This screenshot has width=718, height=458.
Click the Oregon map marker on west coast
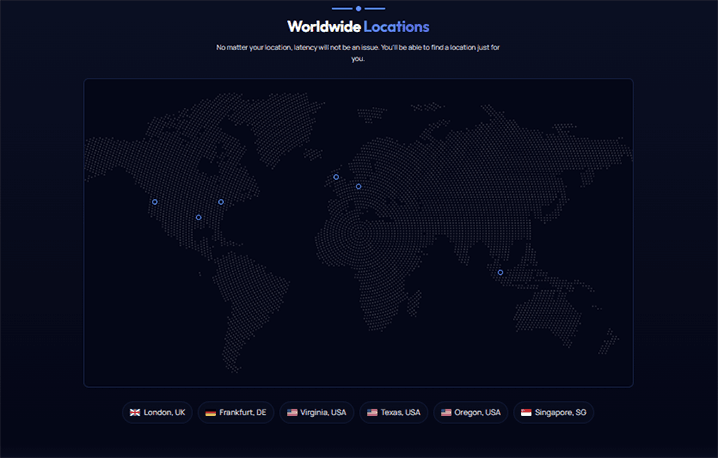(155, 202)
